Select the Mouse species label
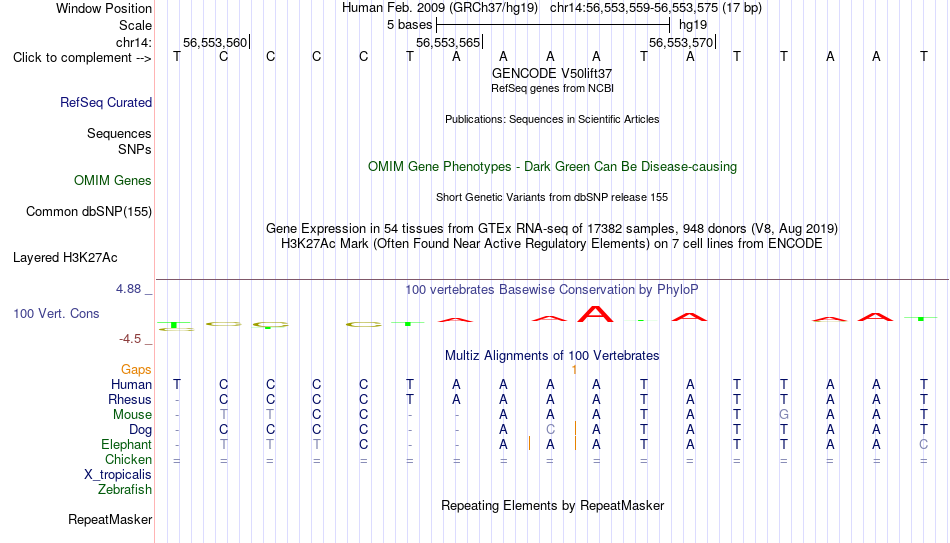Screen dimensions: 950x543 click(x=132, y=415)
